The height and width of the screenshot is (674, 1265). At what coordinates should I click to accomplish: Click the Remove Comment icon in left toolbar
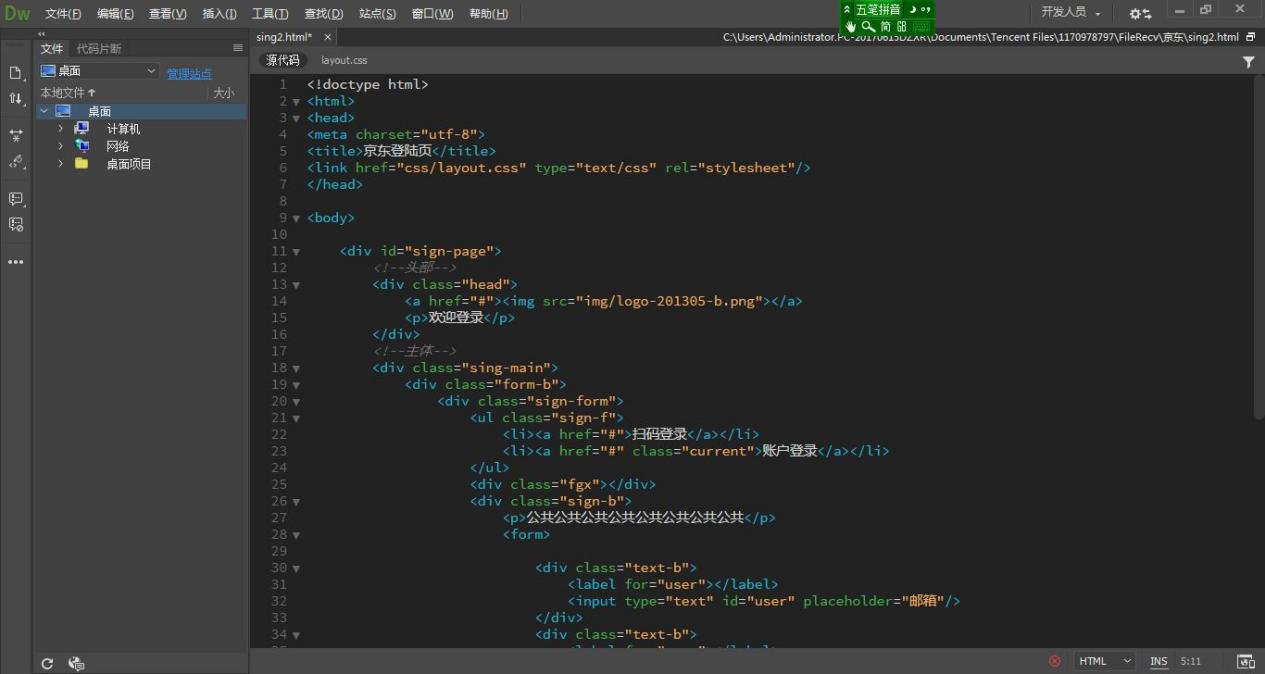(16, 225)
